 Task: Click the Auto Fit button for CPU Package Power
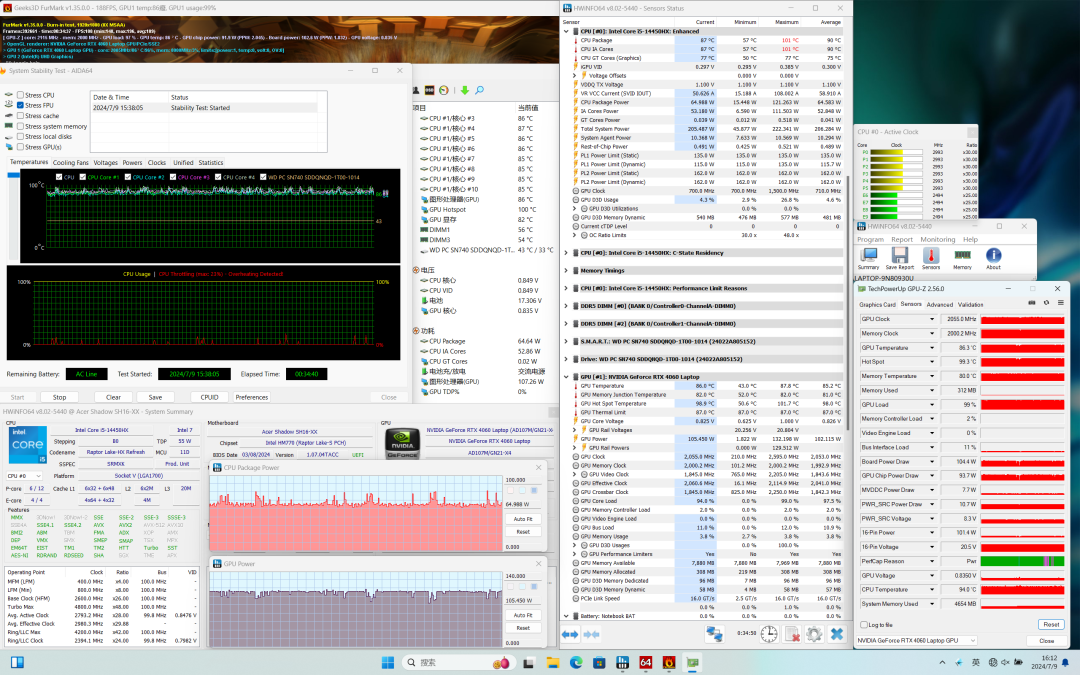pos(521,519)
